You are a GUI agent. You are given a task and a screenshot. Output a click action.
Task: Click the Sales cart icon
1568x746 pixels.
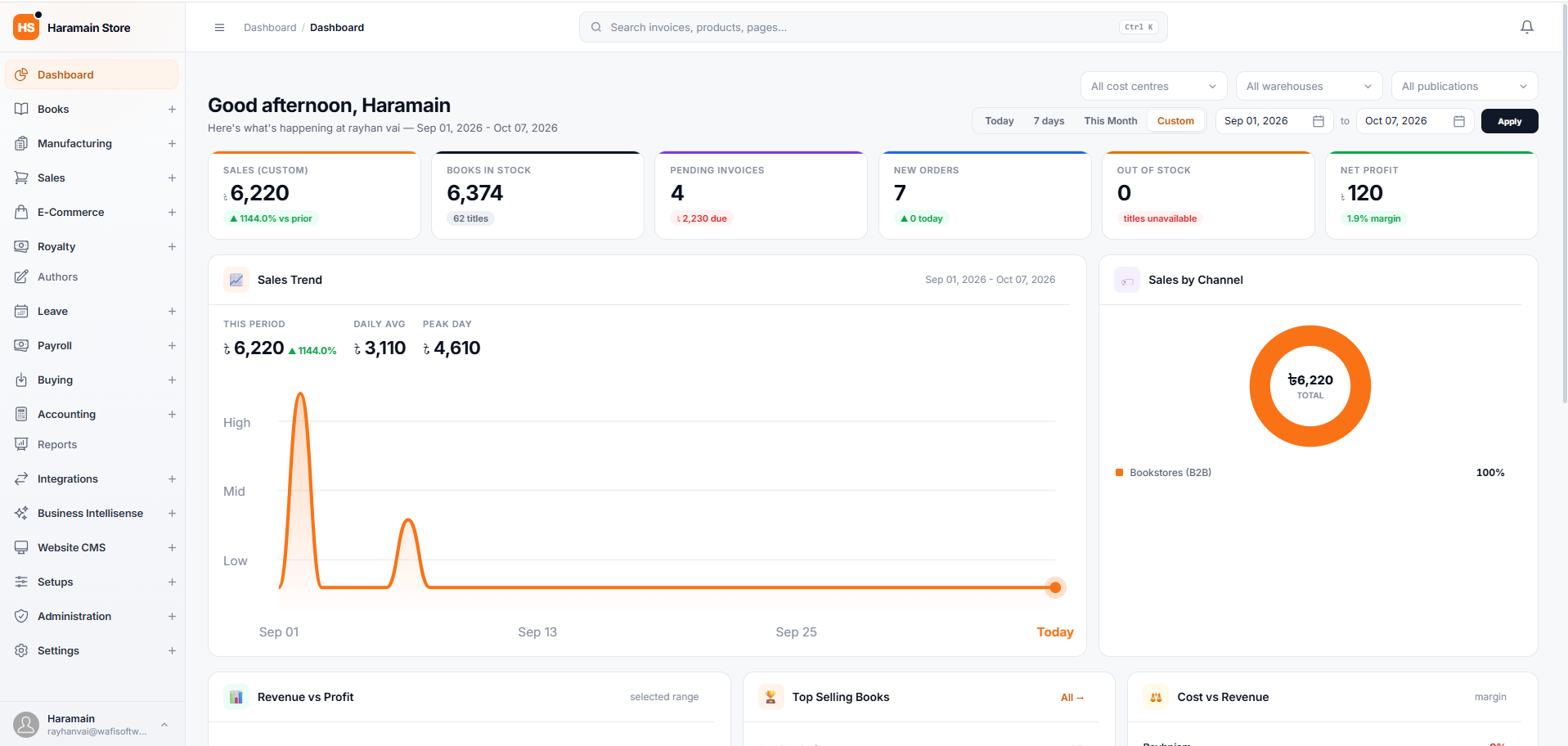(x=21, y=178)
